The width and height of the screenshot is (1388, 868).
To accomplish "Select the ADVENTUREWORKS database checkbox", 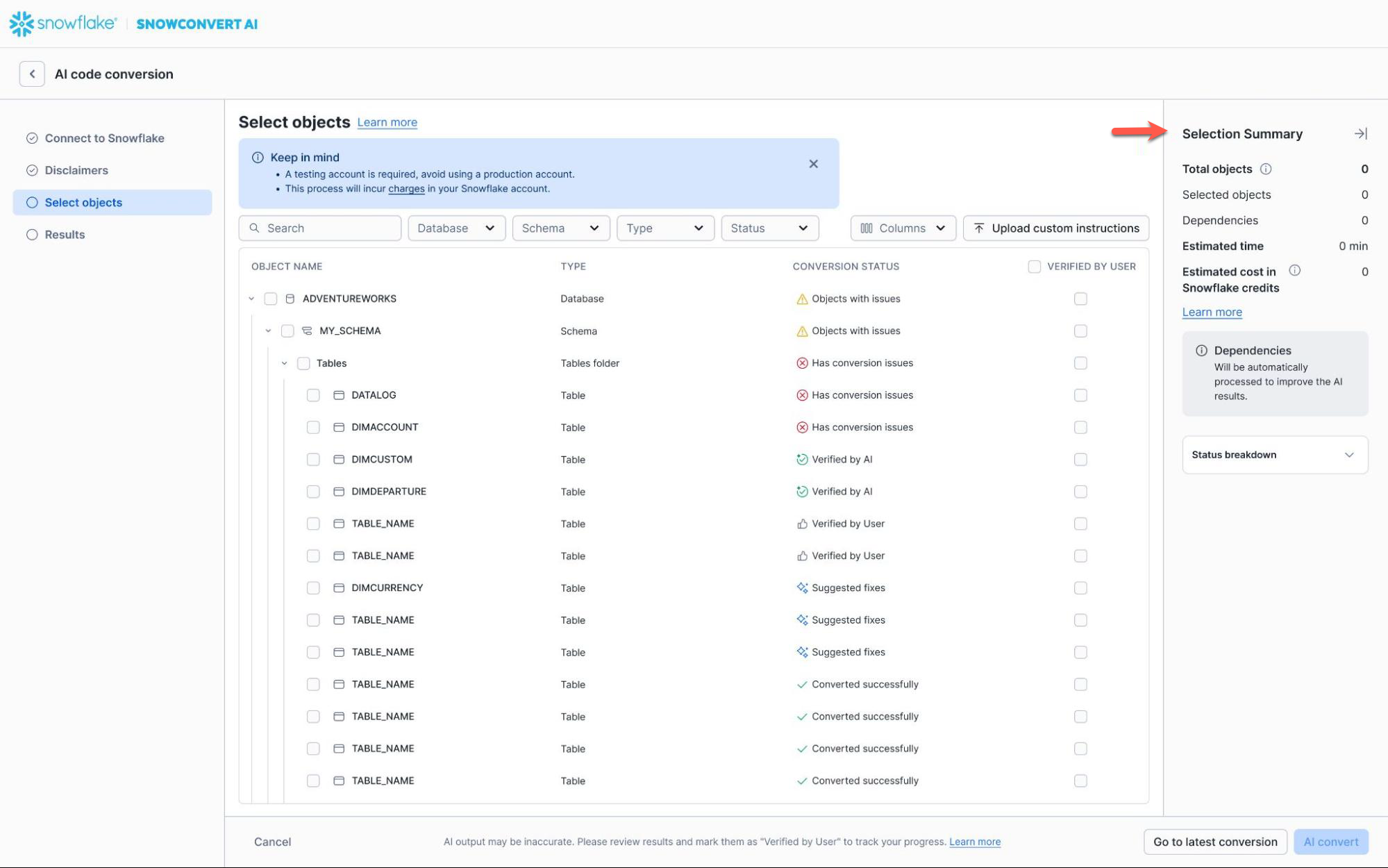I will (271, 299).
